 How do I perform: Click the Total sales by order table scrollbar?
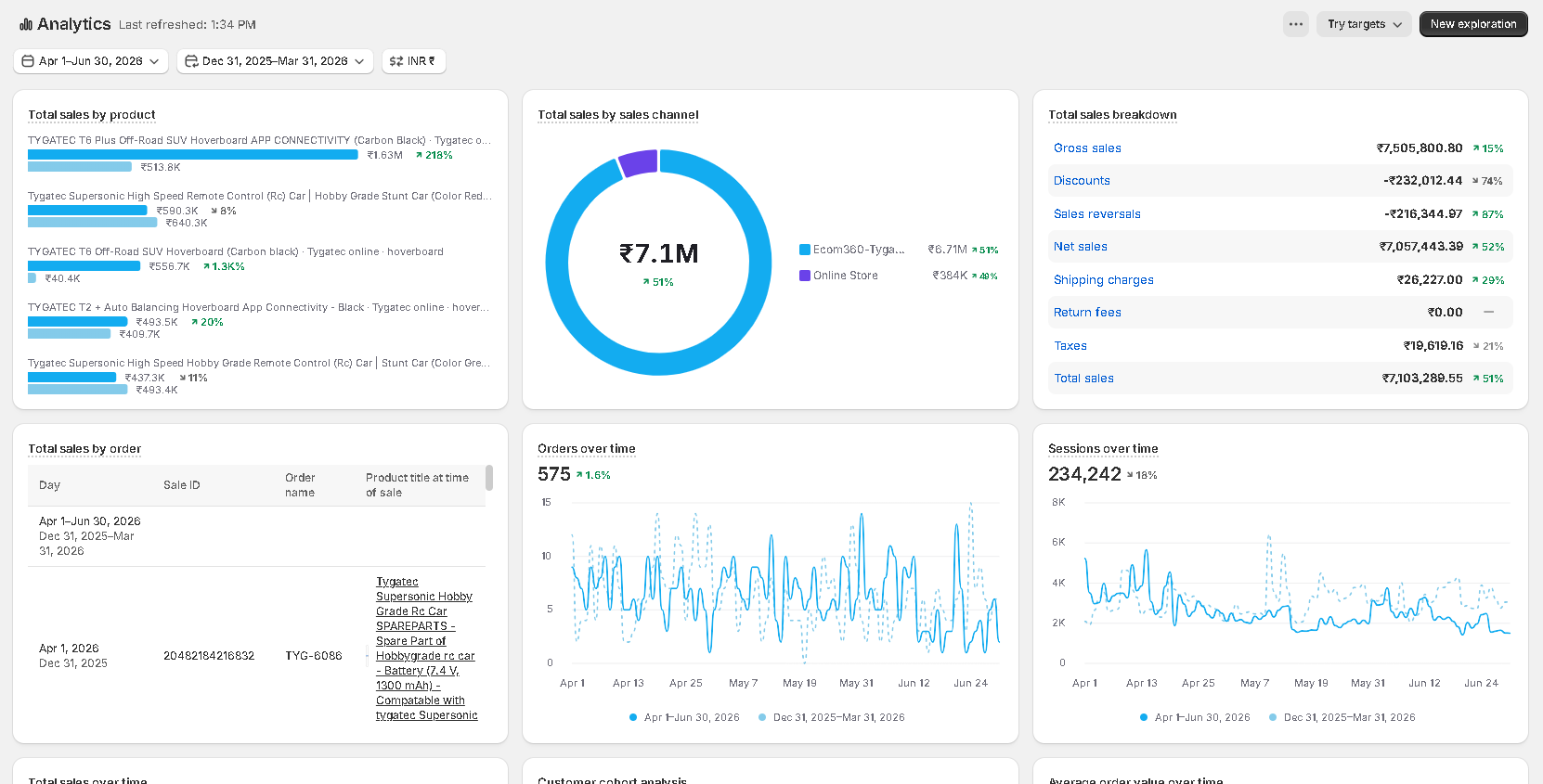coord(489,478)
